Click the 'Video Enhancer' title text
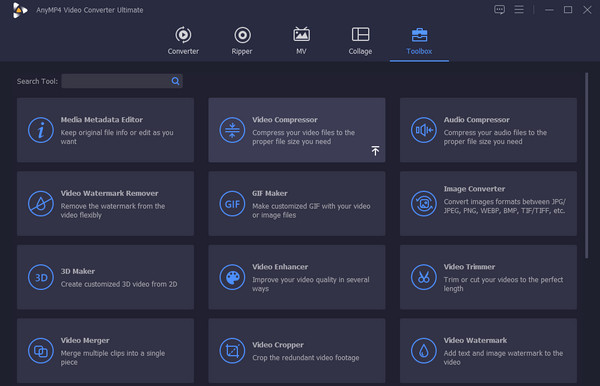This screenshot has width=600, height=386. pyautogui.click(x=280, y=267)
